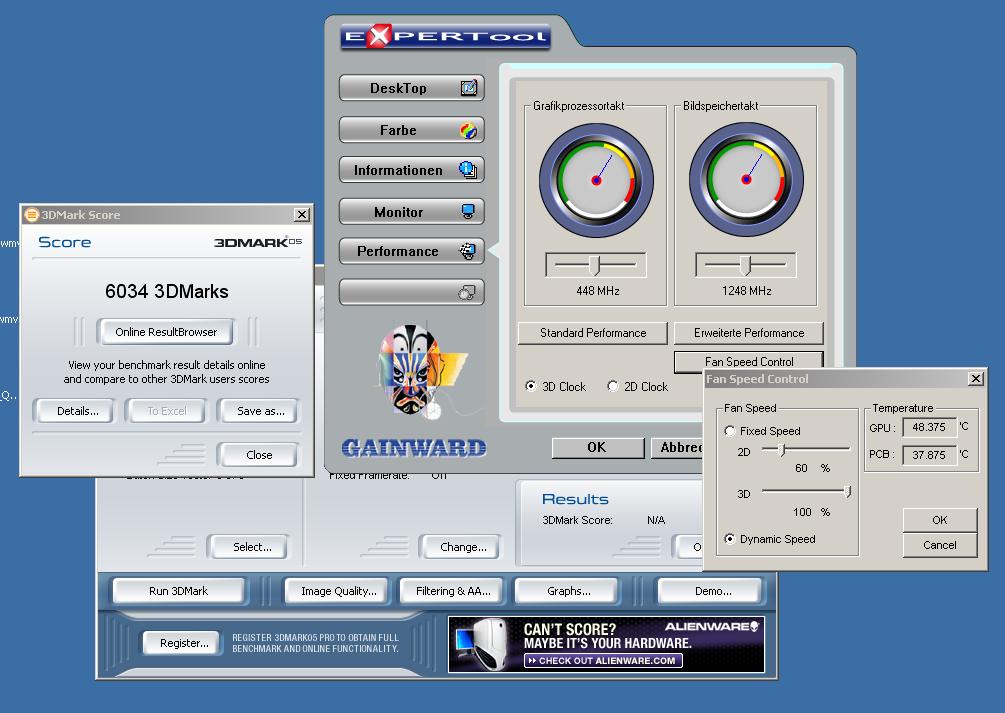Open Details in 3DMark Score window

77,411
